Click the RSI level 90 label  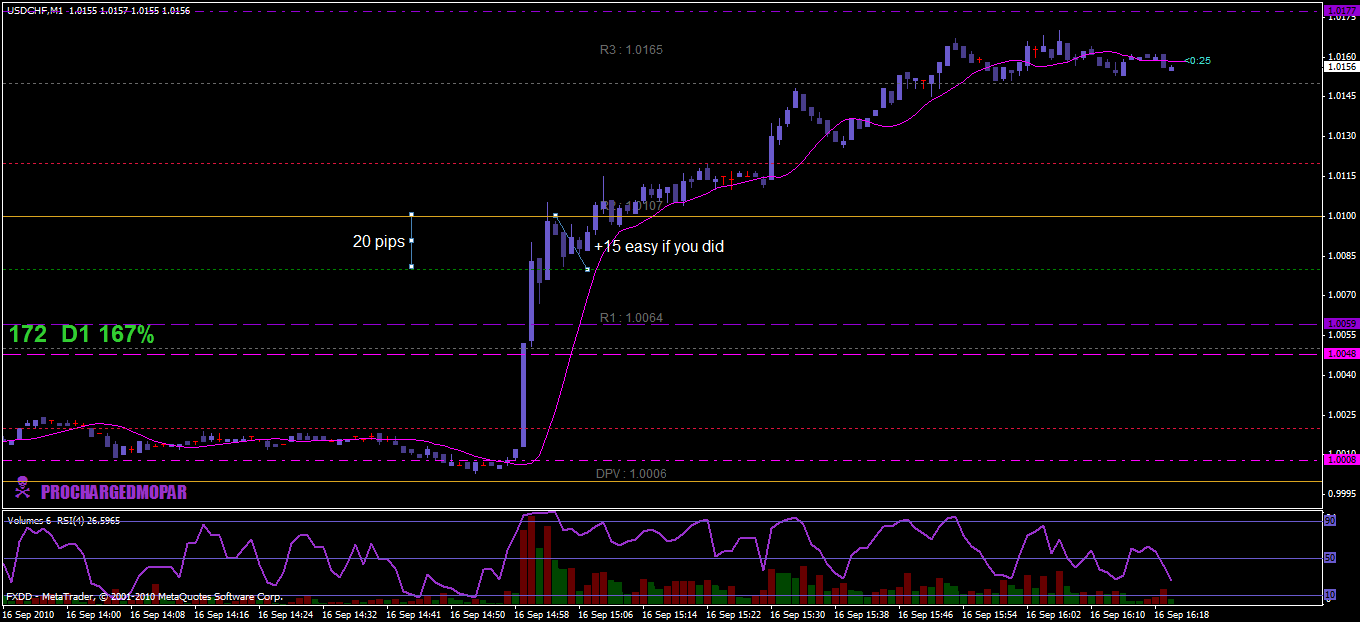(x=1330, y=521)
